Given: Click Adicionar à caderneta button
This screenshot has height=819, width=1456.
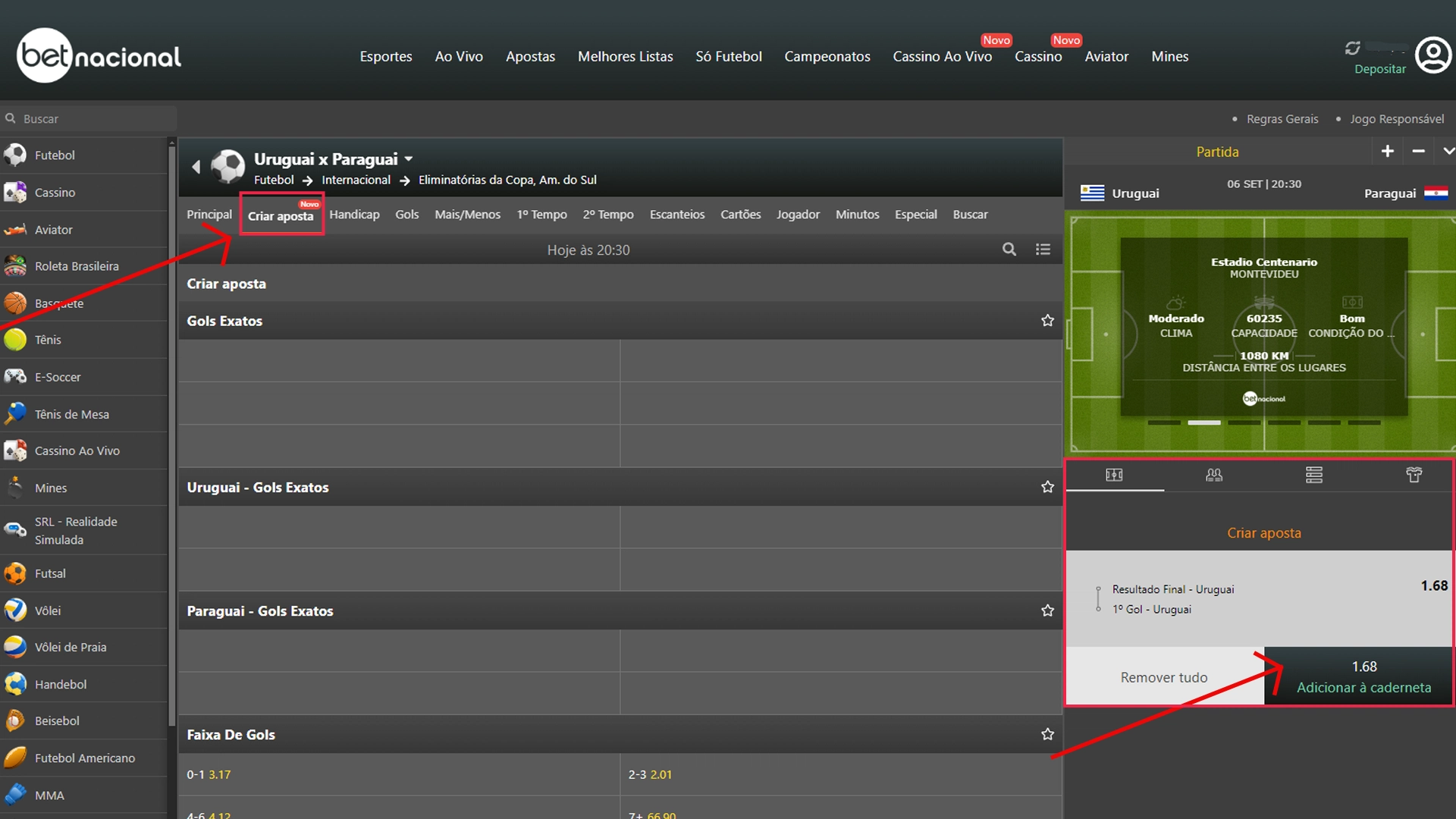Looking at the screenshot, I should pyautogui.click(x=1363, y=677).
